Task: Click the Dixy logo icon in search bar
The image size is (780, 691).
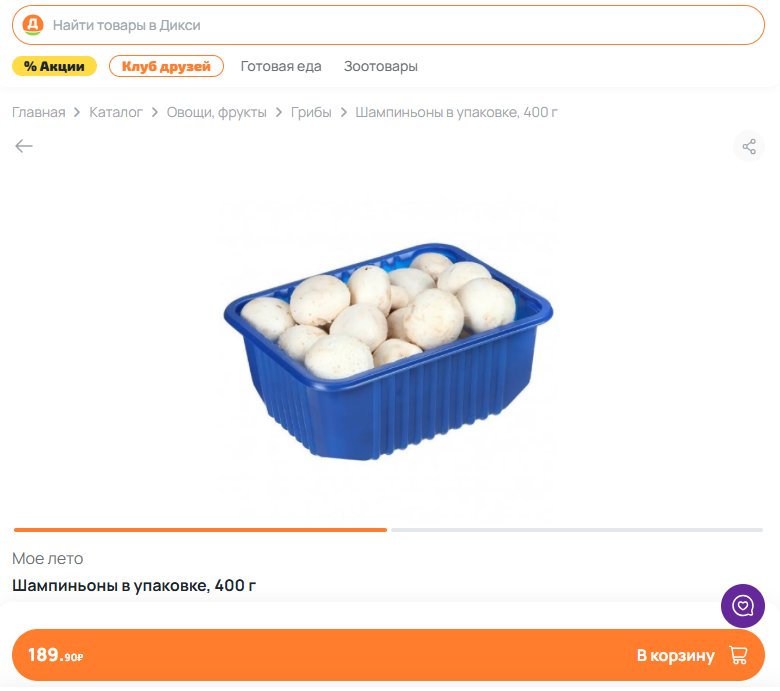Action: (33, 25)
